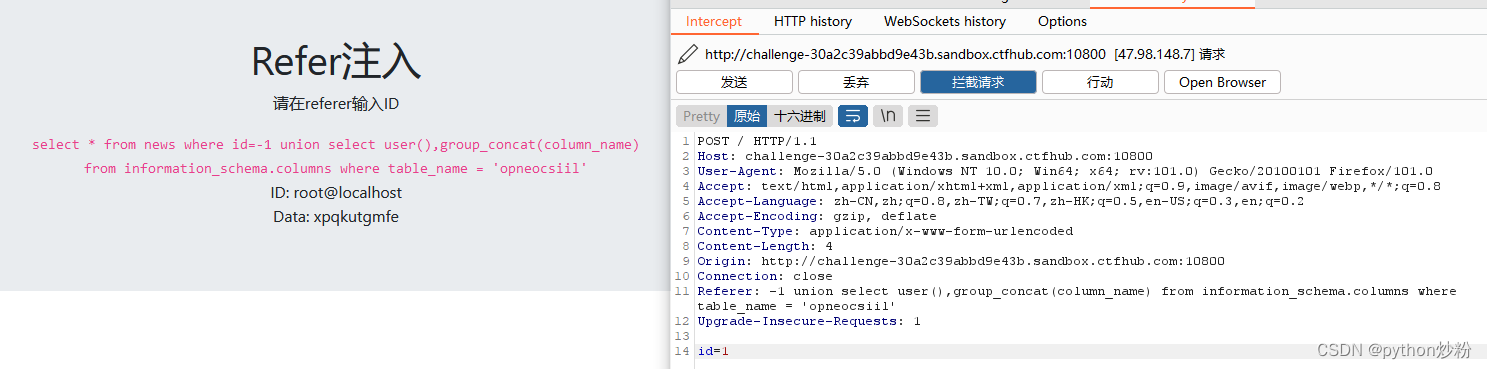Click the 请在referer输入ID instruction text

click(336, 104)
